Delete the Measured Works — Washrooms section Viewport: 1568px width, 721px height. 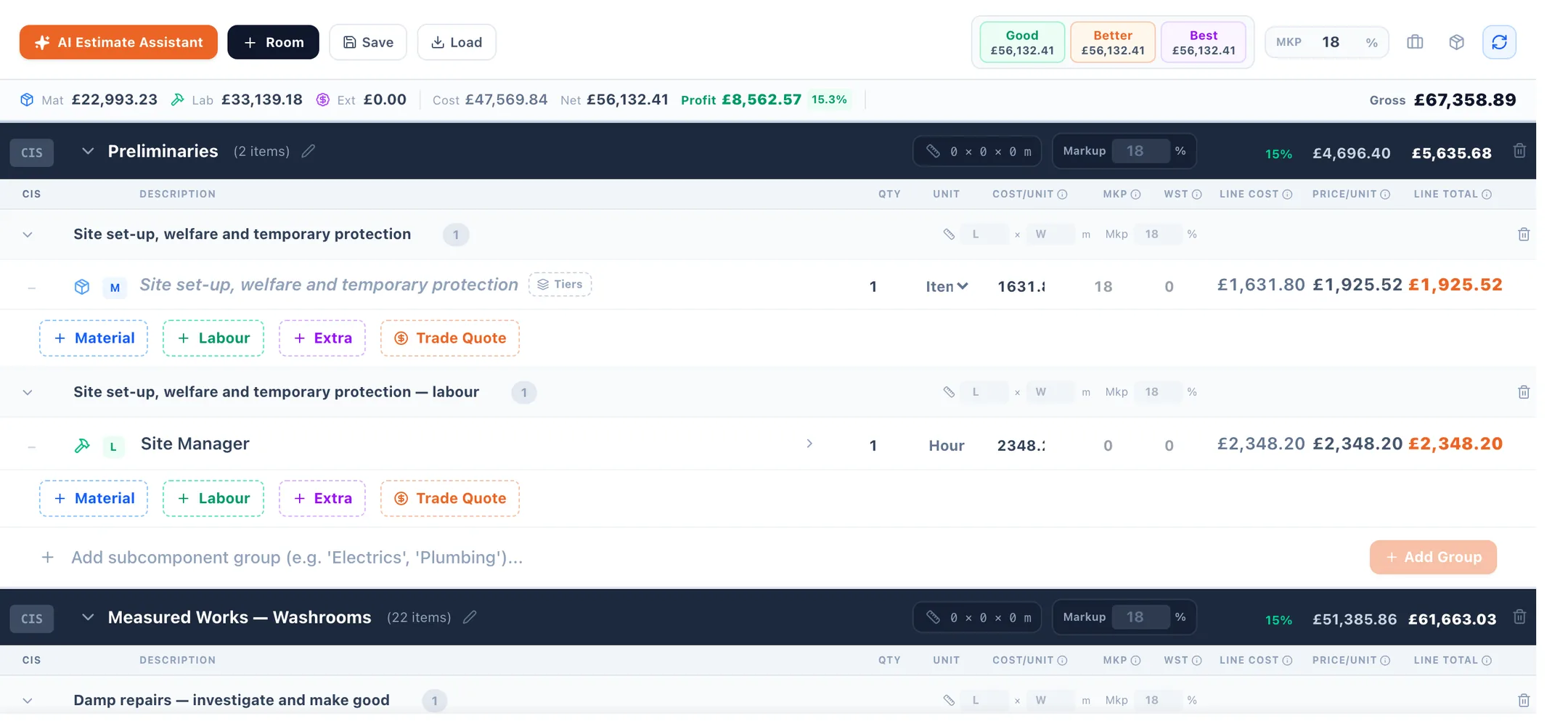[x=1519, y=617]
